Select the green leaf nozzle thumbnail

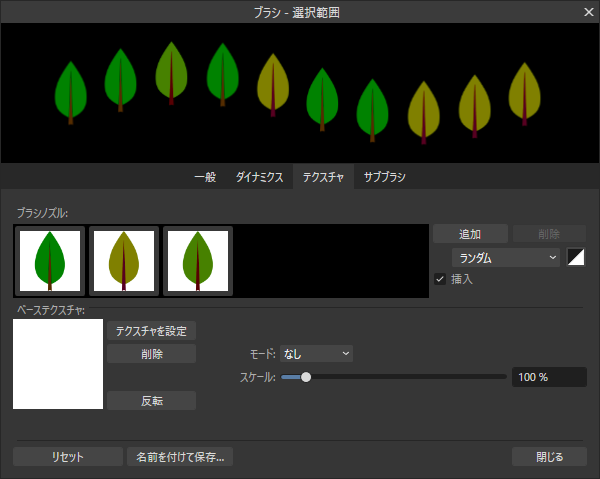(x=50, y=261)
